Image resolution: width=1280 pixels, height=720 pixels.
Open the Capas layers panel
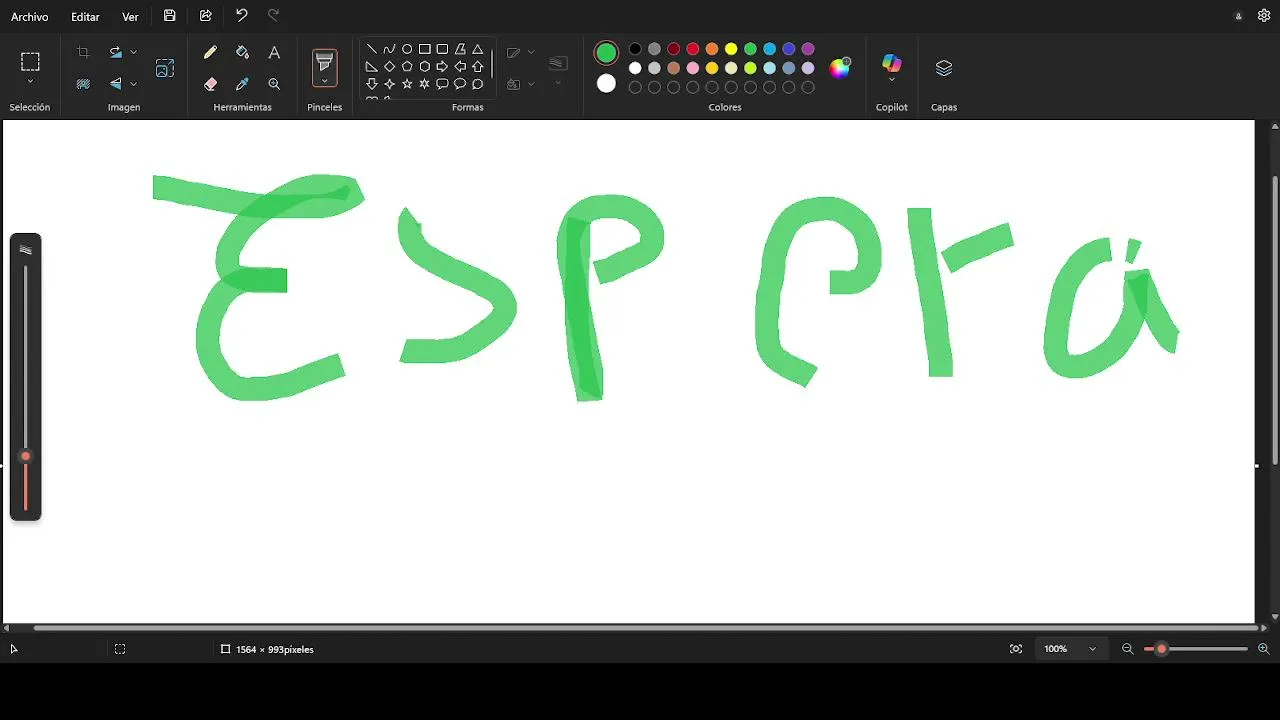(944, 68)
